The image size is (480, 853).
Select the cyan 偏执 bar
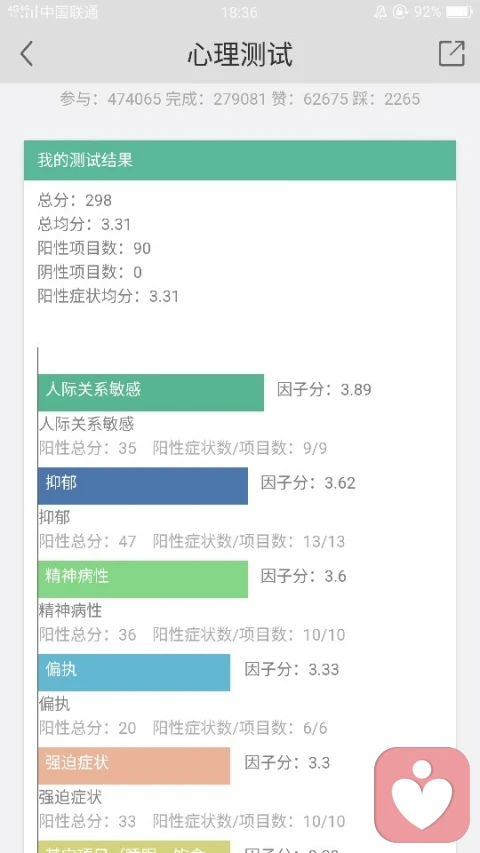(x=134, y=672)
